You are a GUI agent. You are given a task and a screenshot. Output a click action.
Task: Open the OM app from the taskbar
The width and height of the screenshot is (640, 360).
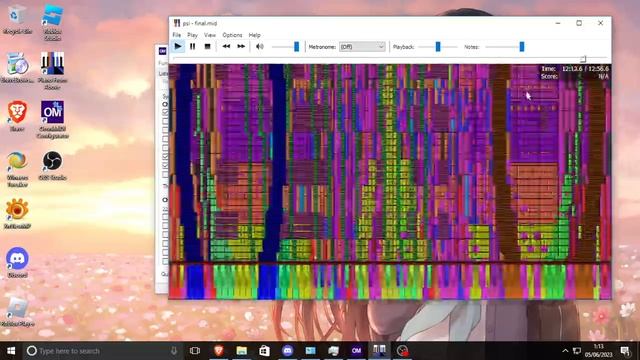(356, 351)
